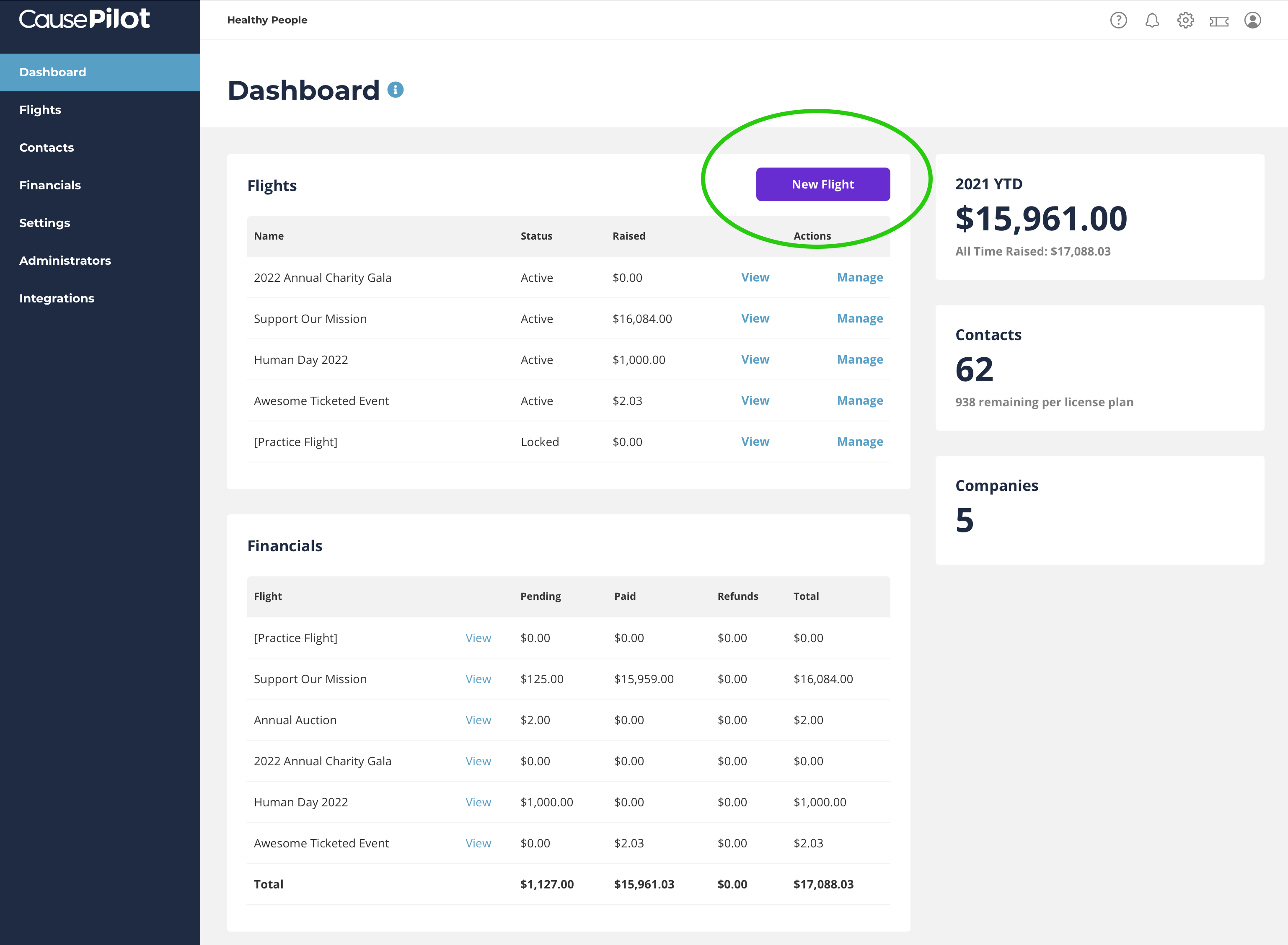The height and width of the screenshot is (945, 1288).
Task: Click the Dashboard info icon
Action: click(396, 90)
